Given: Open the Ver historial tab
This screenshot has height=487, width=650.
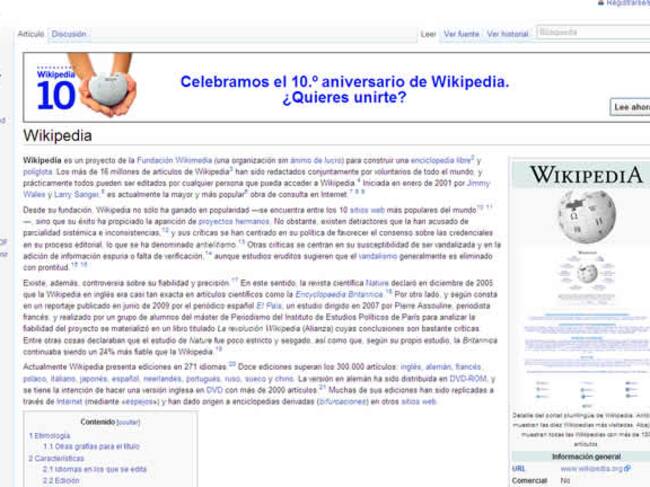Looking at the screenshot, I should [507, 34].
